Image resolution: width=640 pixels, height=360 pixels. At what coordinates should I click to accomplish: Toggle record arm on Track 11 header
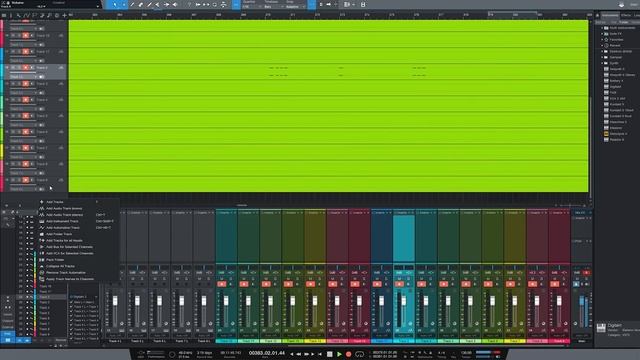(26, 51)
